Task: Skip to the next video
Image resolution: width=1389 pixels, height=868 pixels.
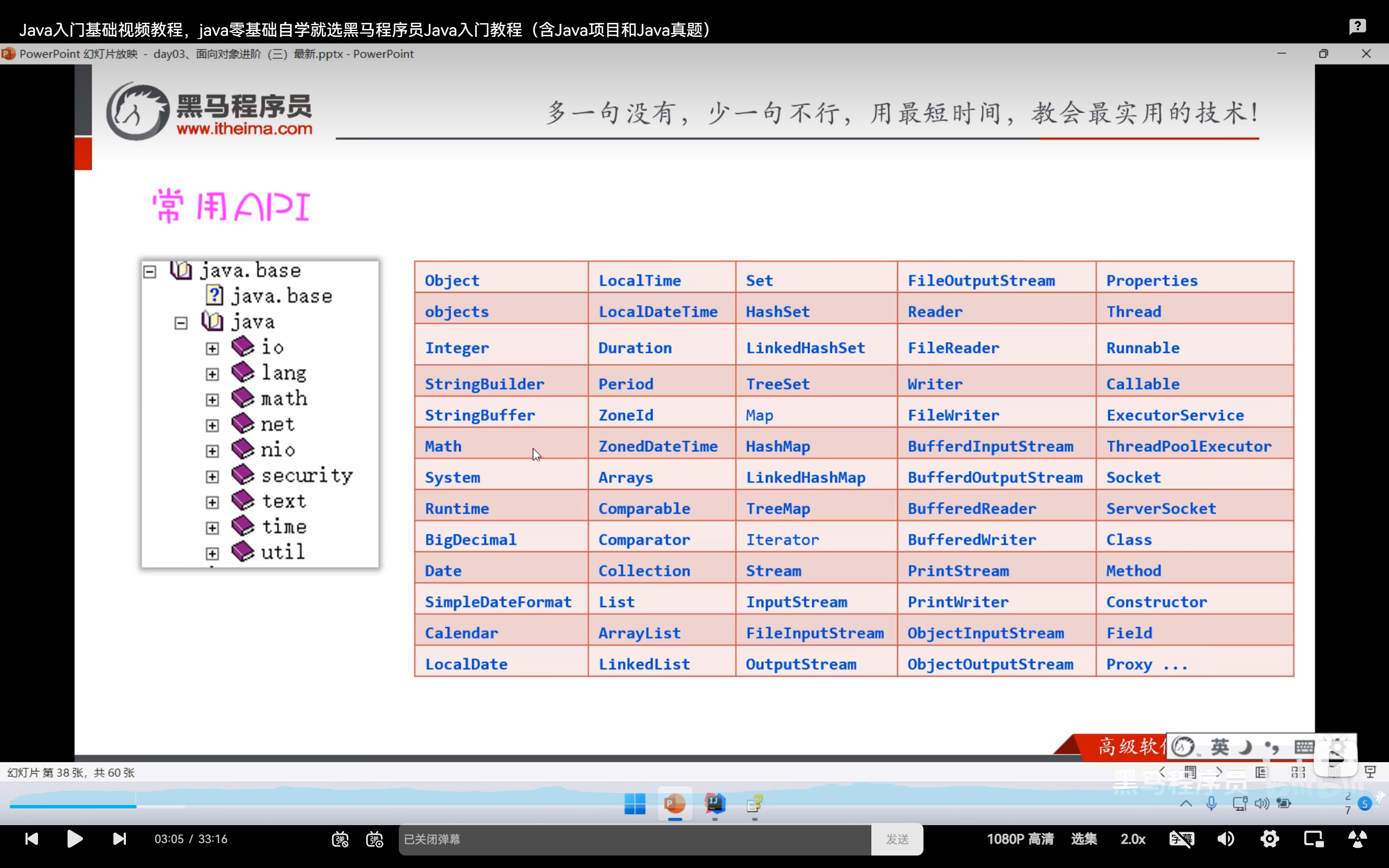Action: (x=119, y=839)
